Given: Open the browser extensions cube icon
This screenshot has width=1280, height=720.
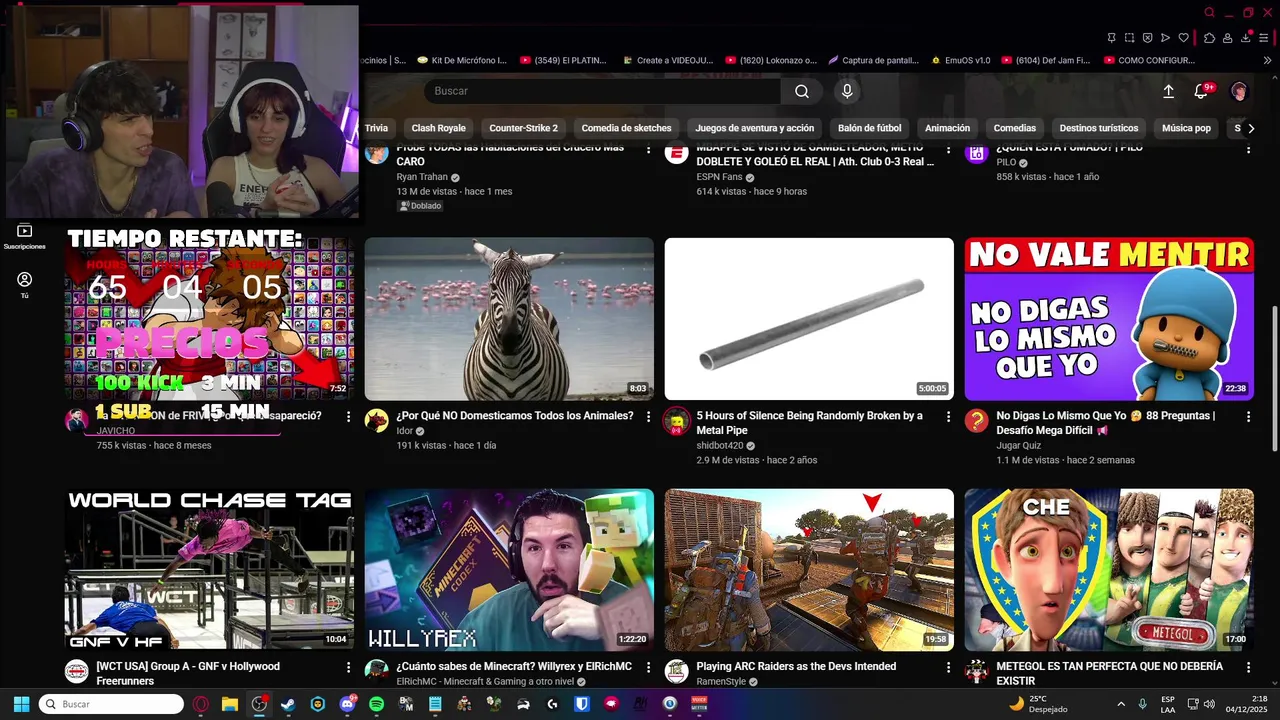Looking at the screenshot, I should point(1209,38).
